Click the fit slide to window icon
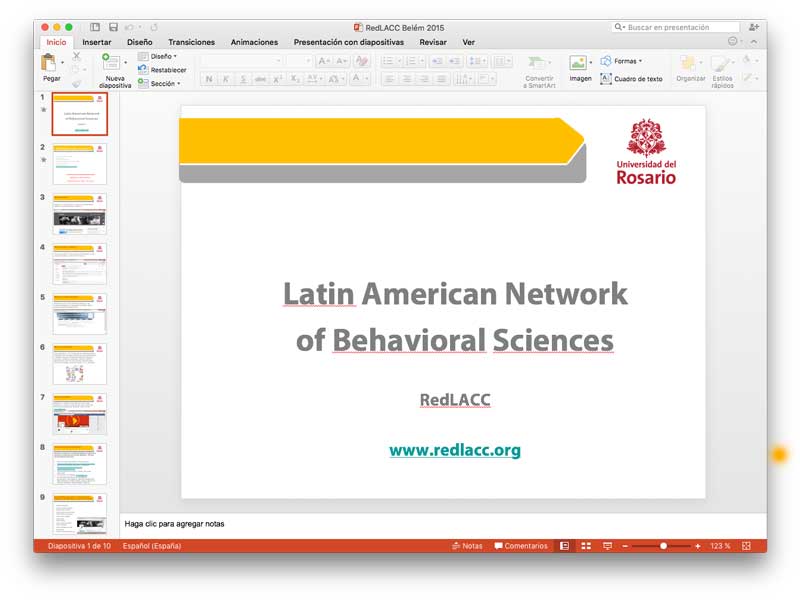Image resolution: width=800 pixels, height=600 pixels. tap(746, 546)
